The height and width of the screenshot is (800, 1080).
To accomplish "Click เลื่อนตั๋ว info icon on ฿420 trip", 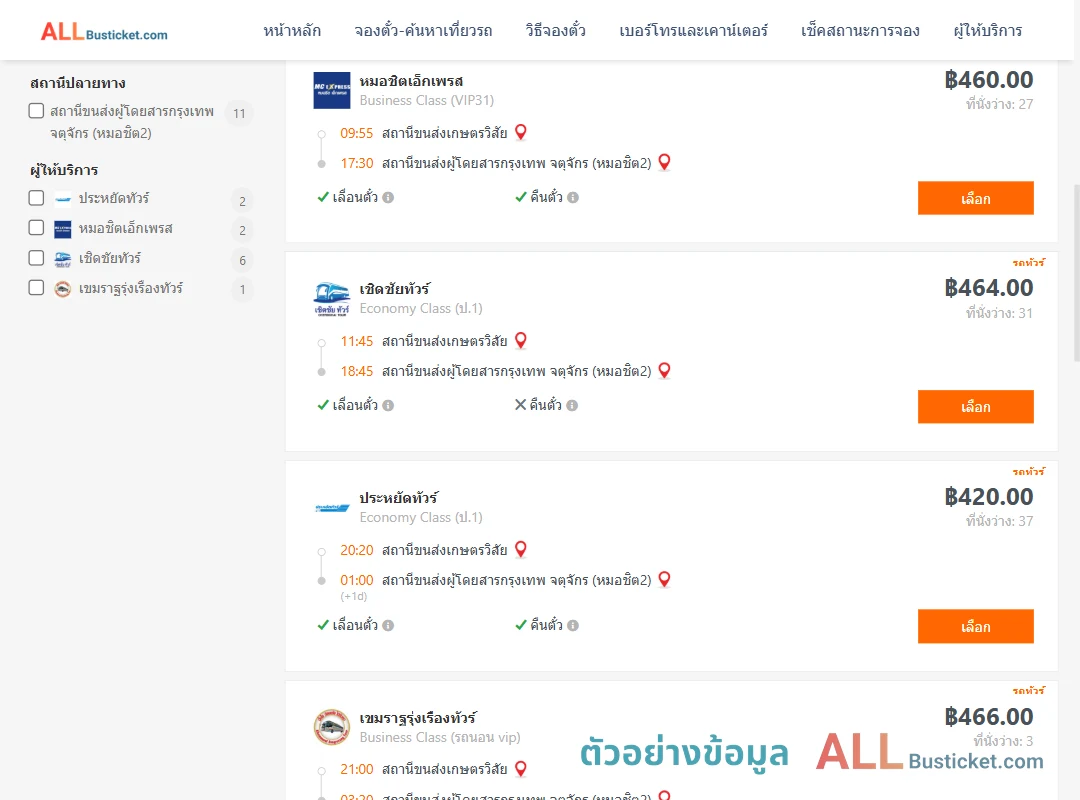I will pos(388,626).
